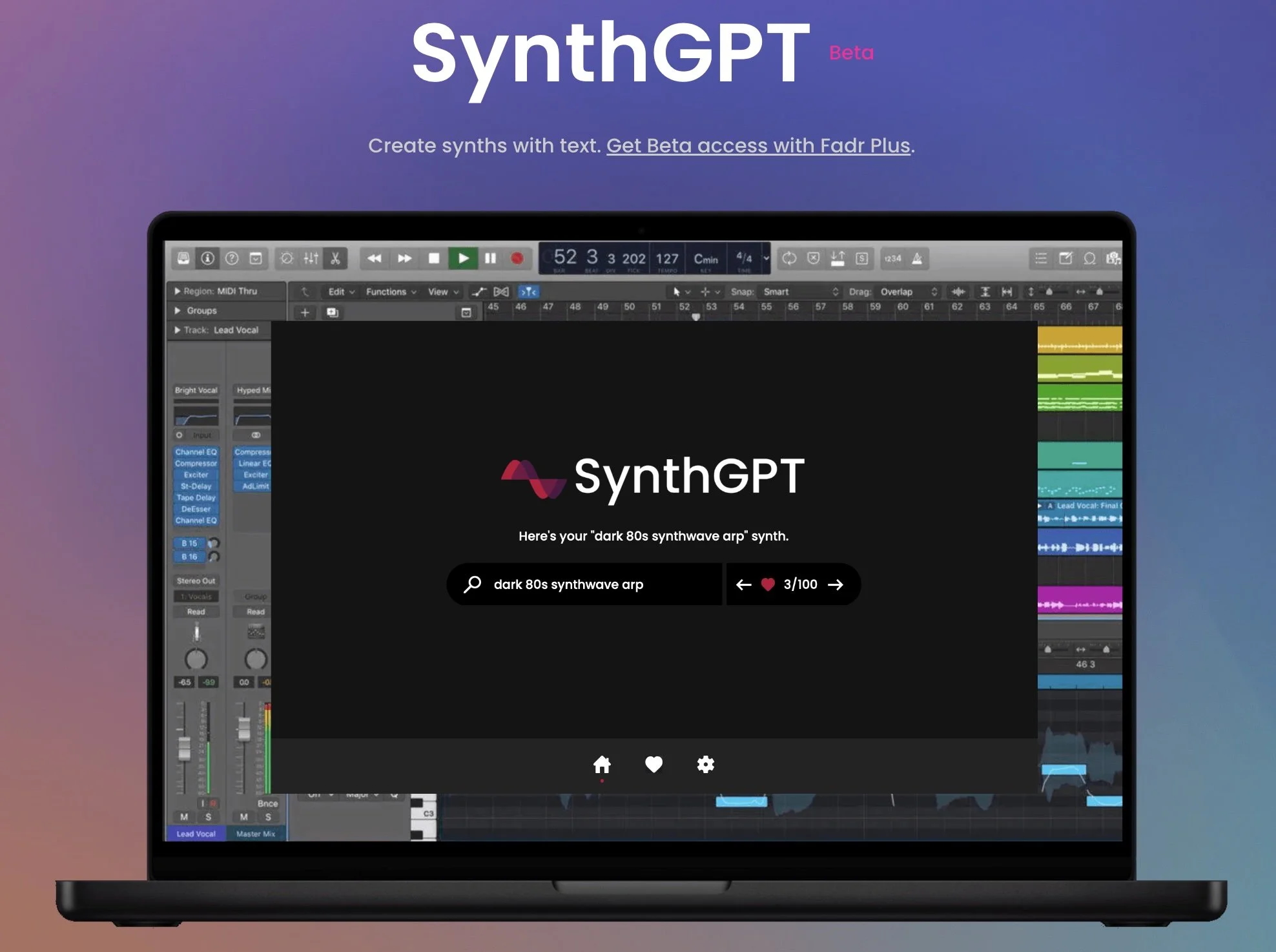The image size is (1276, 952).
Task: Expand the Track: Lead Vocal disclosure triangle
Action: [178, 330]
